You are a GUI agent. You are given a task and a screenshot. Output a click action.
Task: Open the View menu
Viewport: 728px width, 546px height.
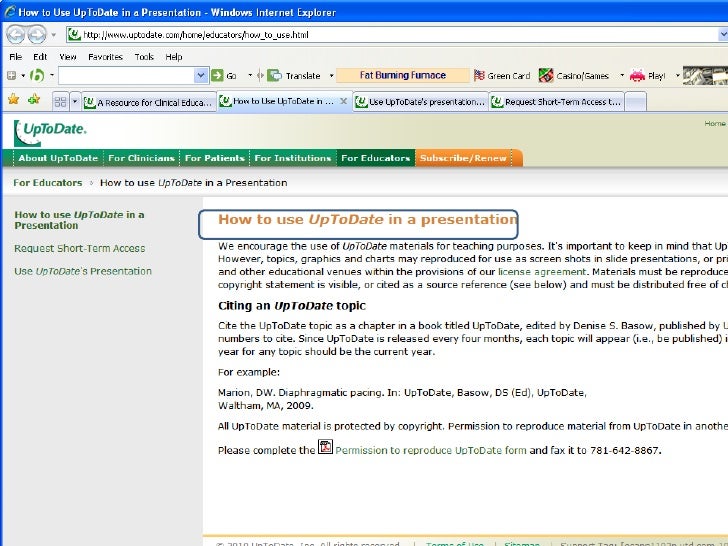(x=67, y=57)
